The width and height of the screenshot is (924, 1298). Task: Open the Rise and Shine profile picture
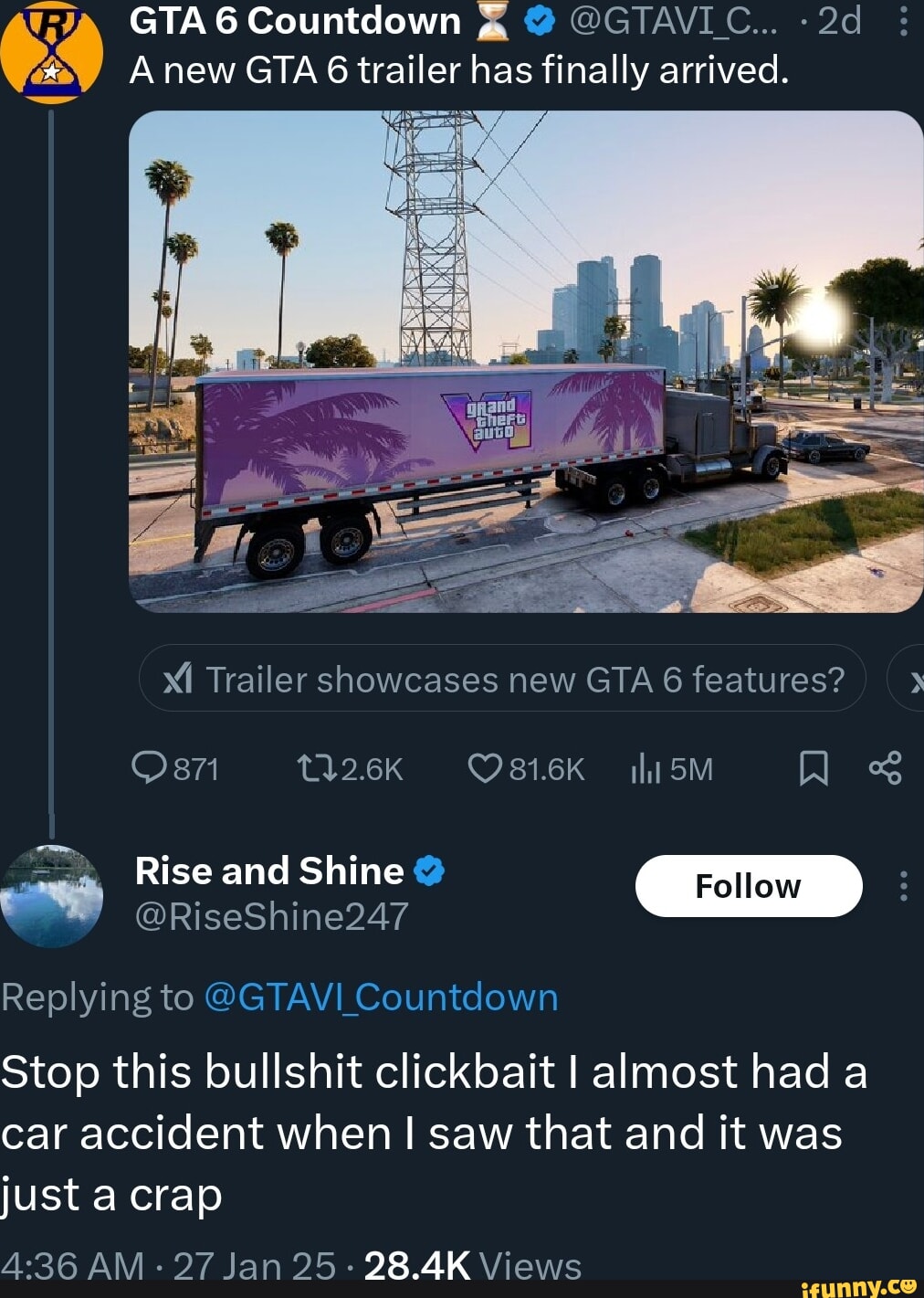pos(51,896)
